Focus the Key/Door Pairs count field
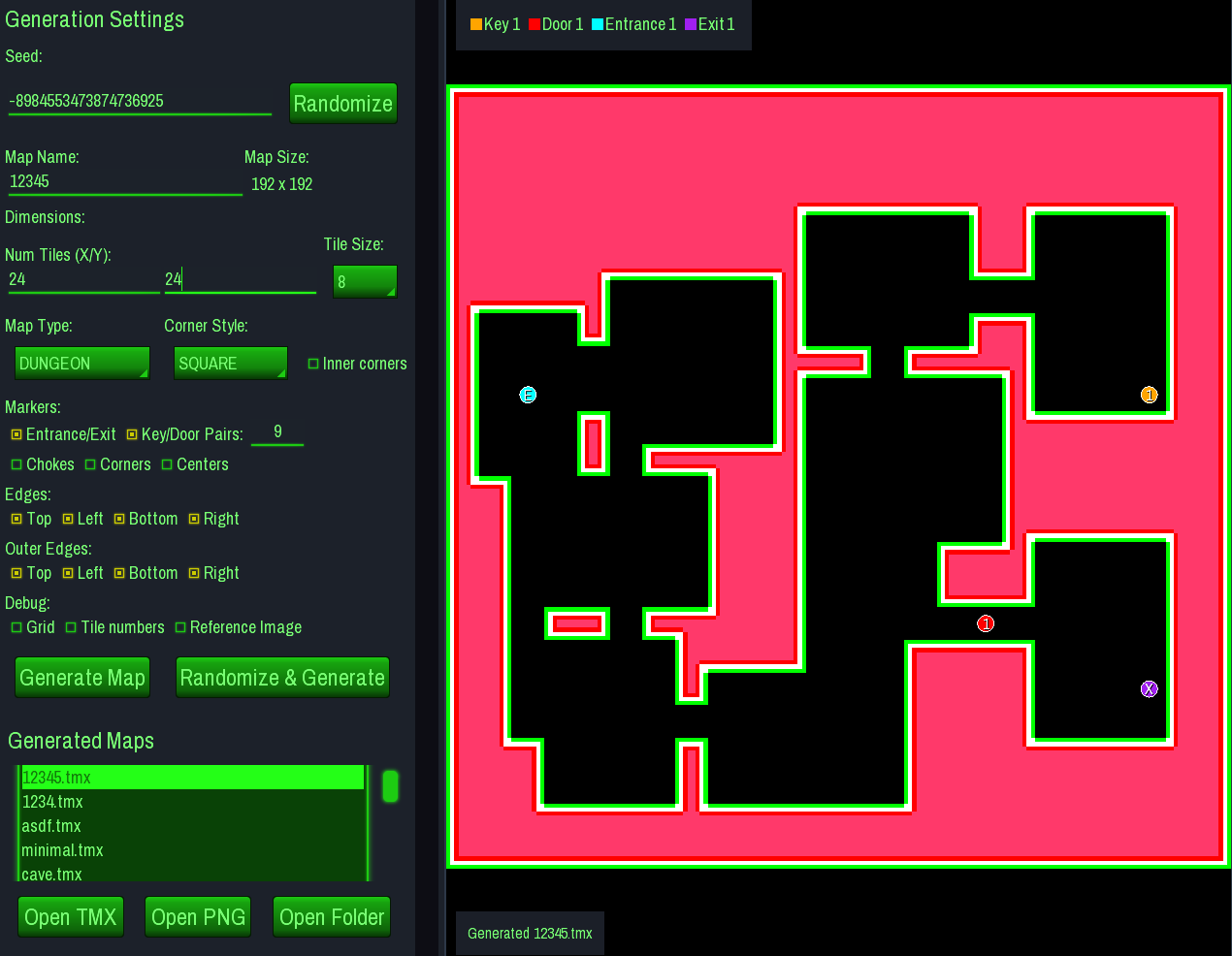 tap(277, 432)
